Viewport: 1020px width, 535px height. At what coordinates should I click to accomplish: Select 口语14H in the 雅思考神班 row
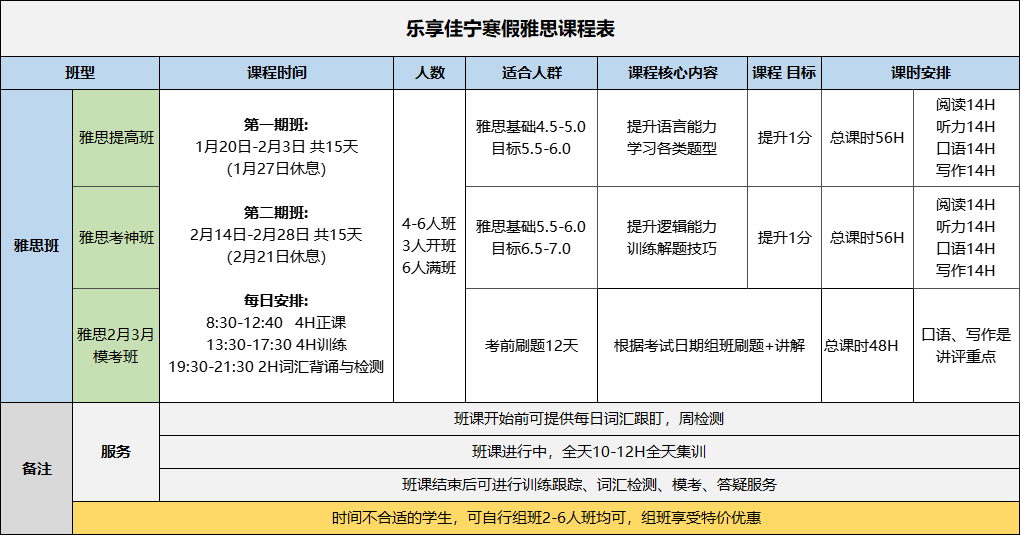click(965, 249)
